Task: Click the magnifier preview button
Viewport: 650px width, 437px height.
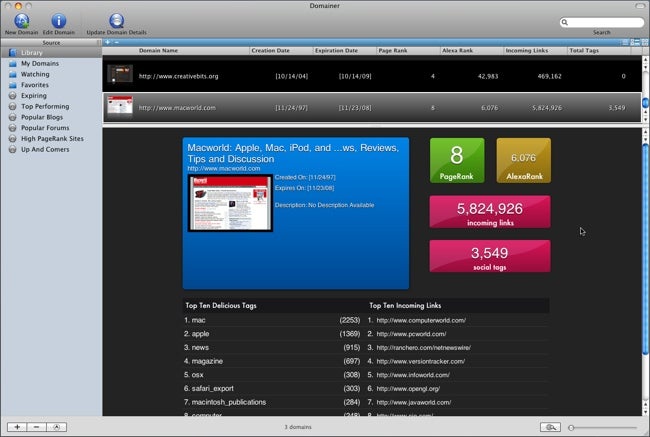Action: [x=551, y=427]
